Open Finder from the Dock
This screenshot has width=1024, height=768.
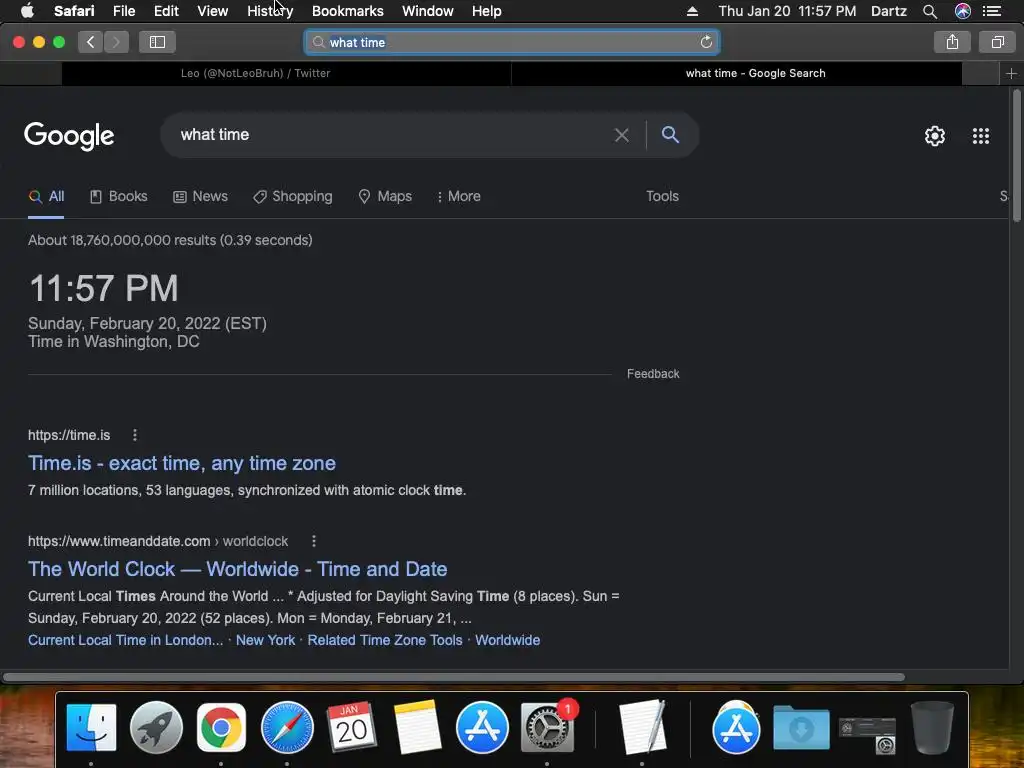91,727
